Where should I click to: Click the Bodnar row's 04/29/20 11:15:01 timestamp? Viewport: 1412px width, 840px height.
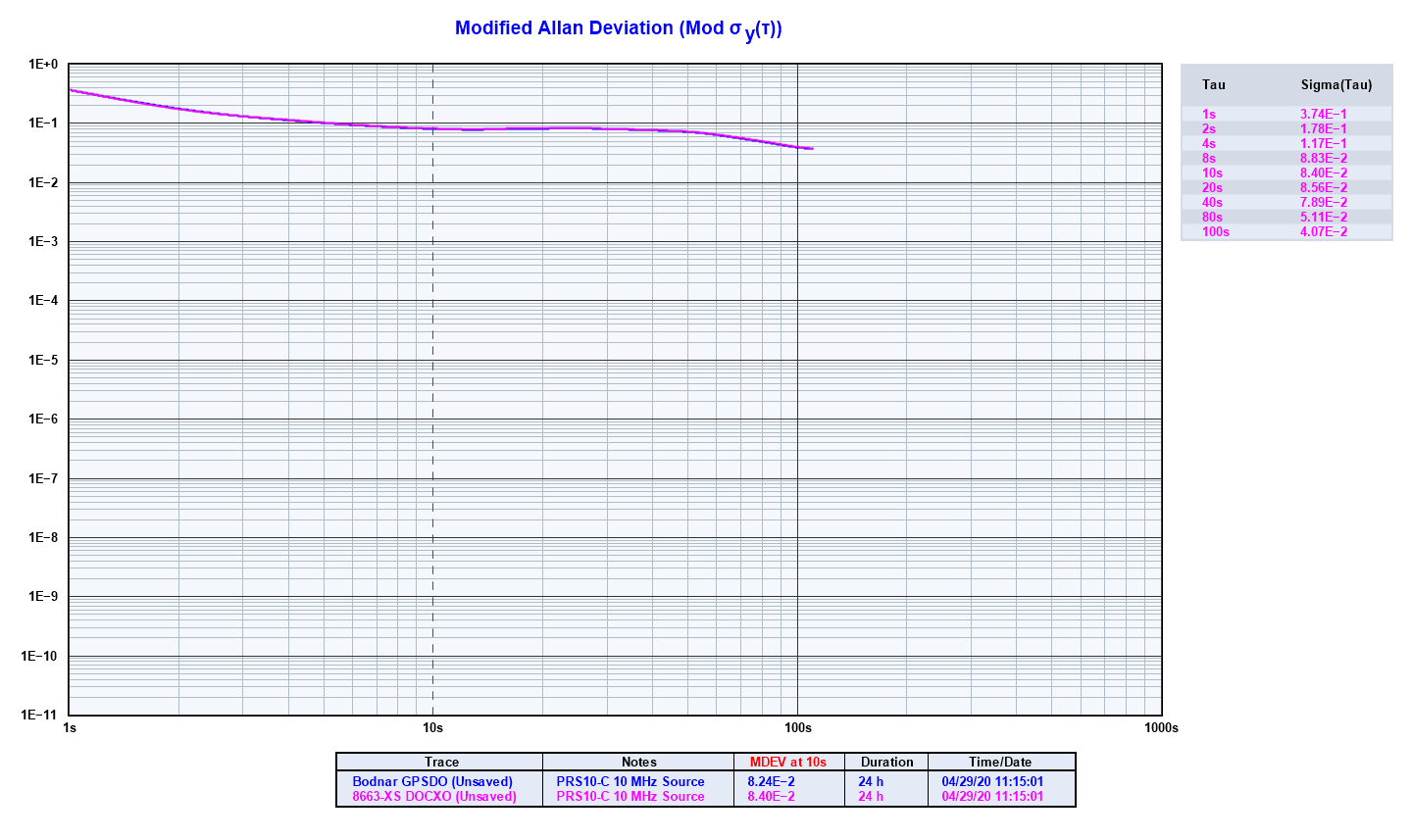coord(992,781)
